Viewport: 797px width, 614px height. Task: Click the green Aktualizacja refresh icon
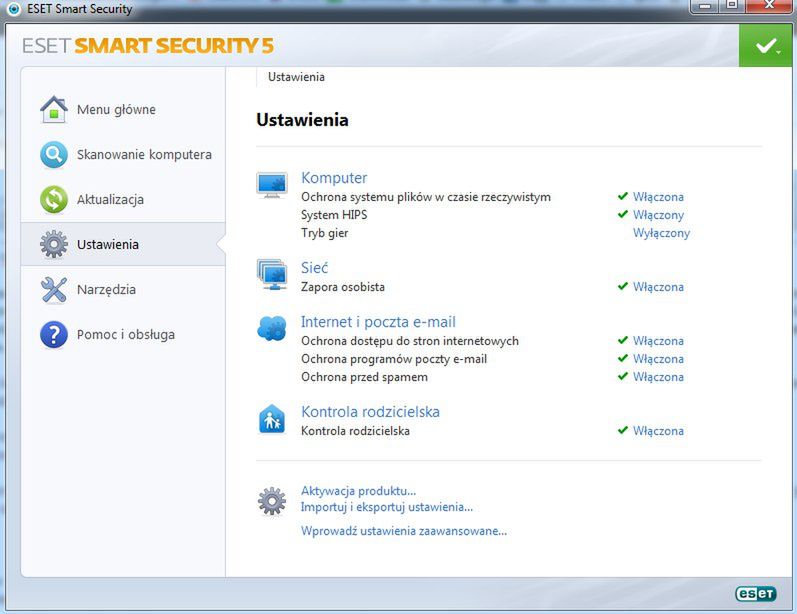(53, 199)
